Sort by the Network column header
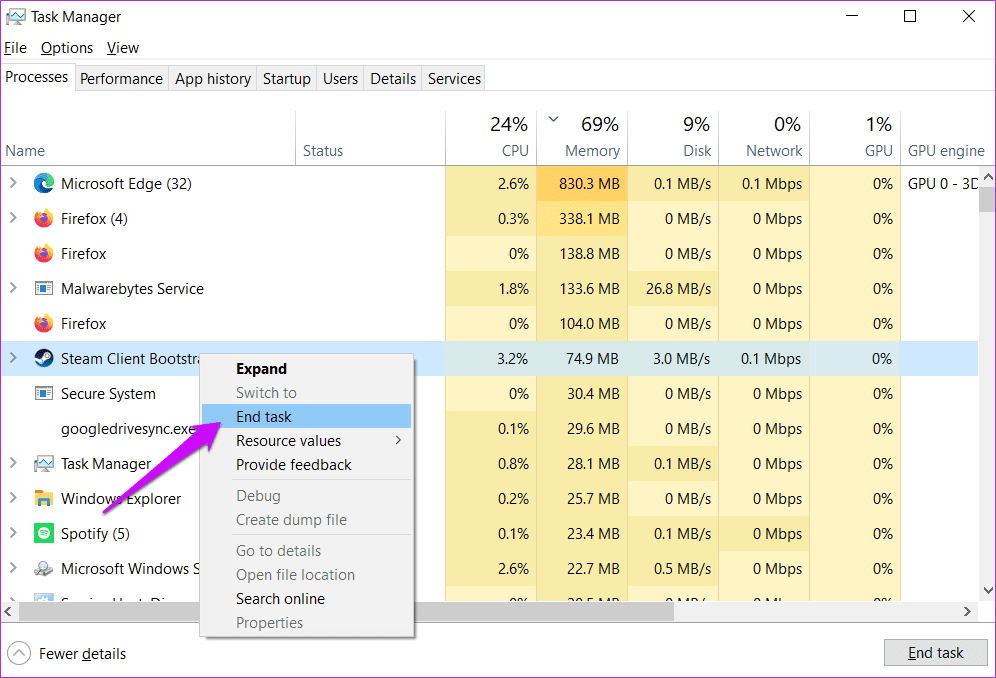 (x=764, y=139)
